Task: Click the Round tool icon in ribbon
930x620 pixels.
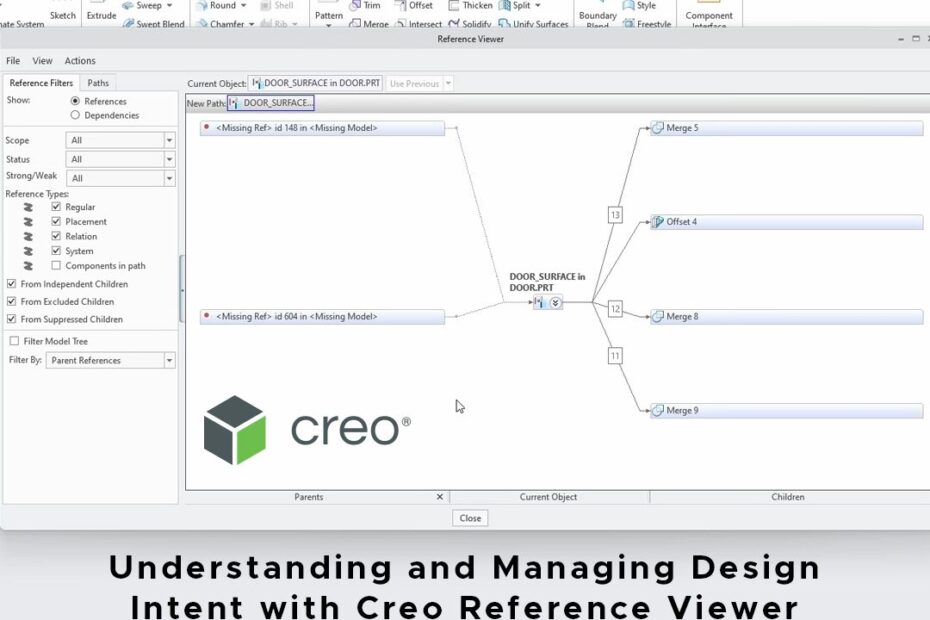Action: (202, 5)
